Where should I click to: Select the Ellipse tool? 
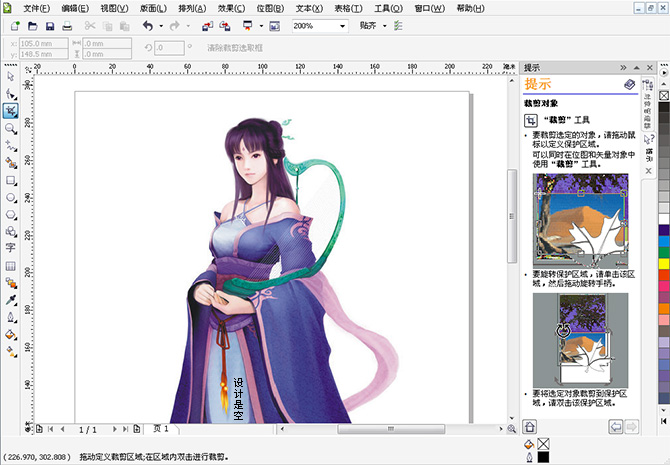(x=10, y=198)
